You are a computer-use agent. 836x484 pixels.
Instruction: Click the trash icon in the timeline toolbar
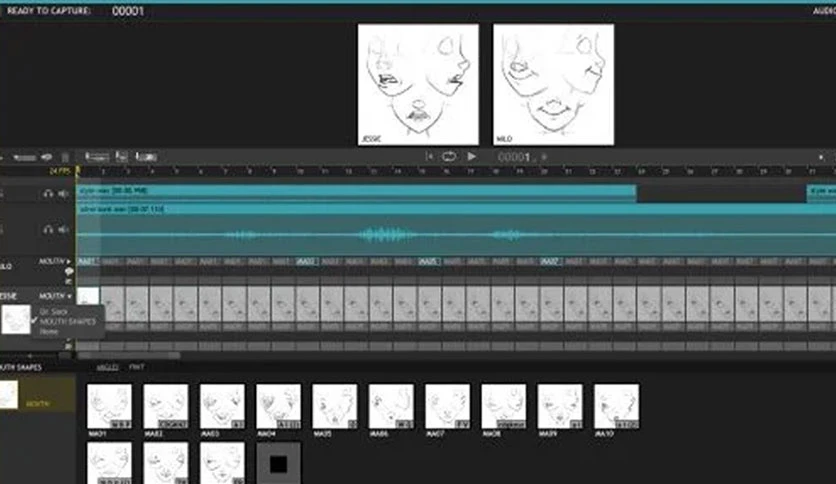[x=65, y=157]
